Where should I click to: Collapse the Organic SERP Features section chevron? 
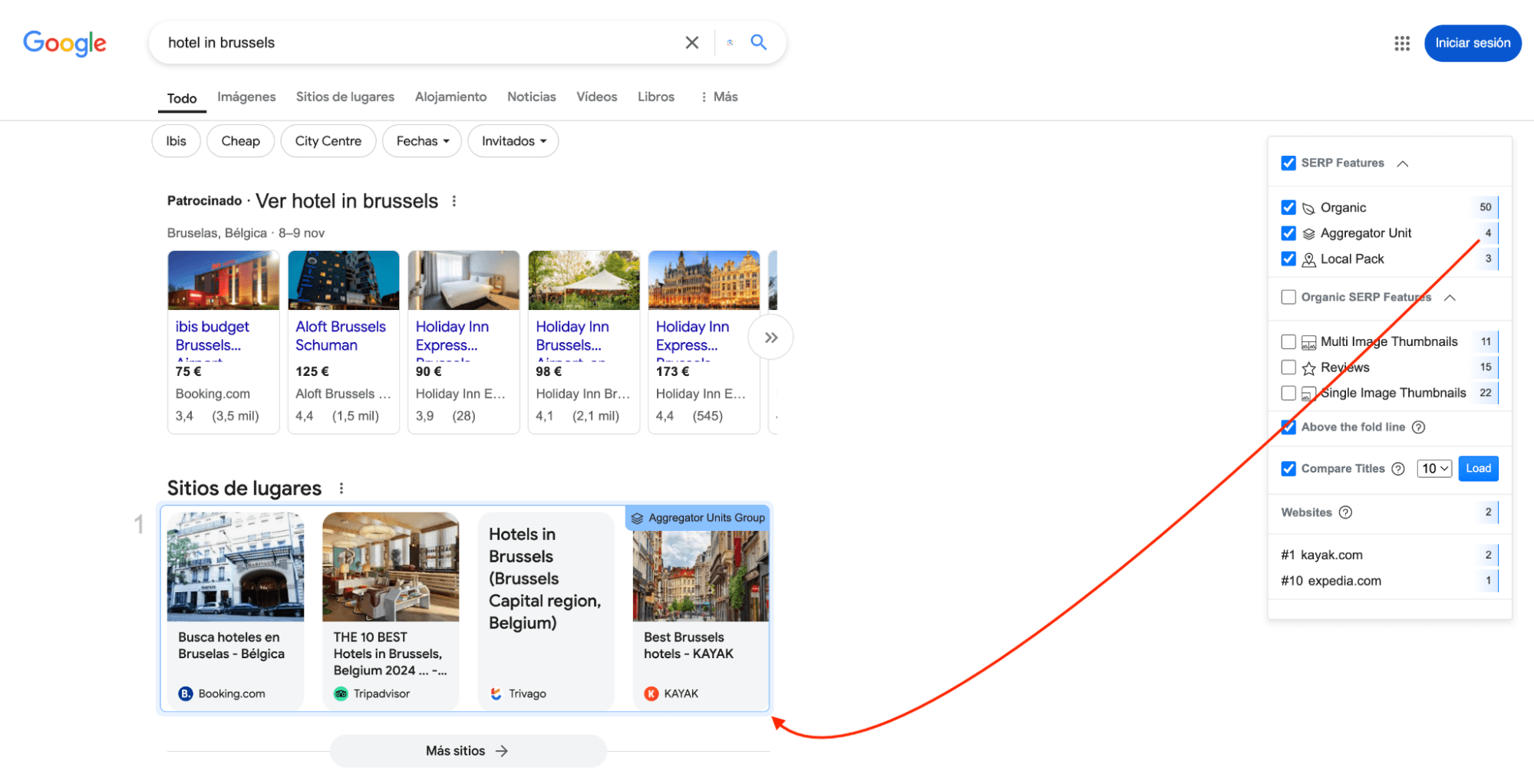point(1450,298)
